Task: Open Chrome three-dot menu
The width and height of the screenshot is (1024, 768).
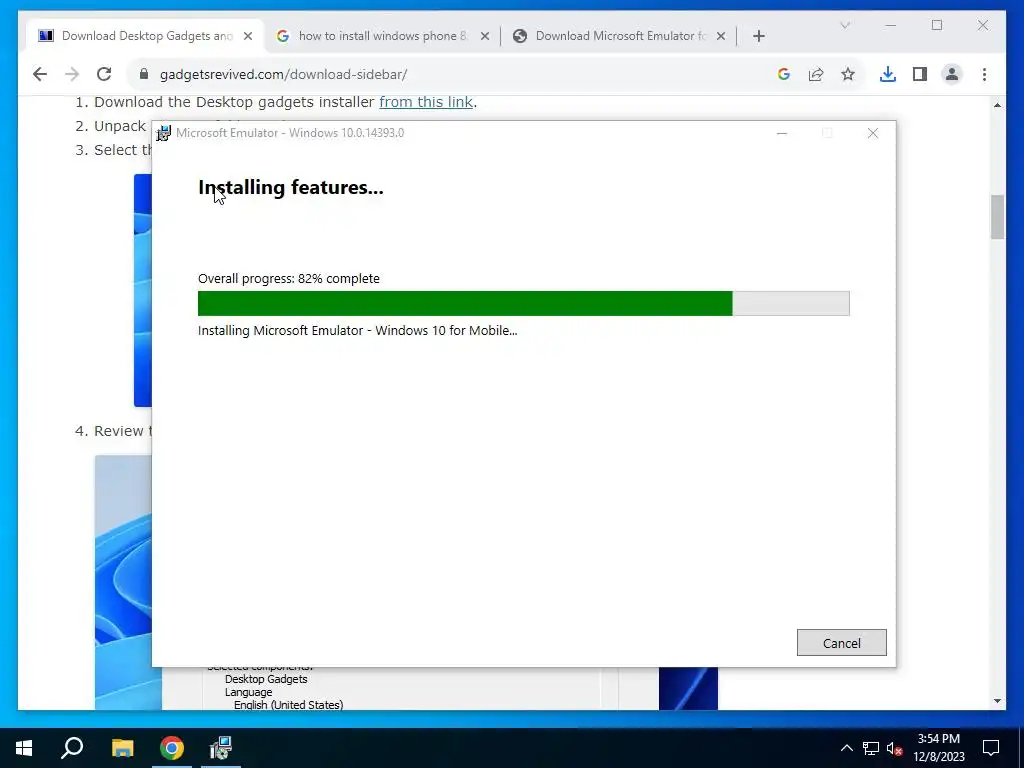Action: (x=984, y=74)
